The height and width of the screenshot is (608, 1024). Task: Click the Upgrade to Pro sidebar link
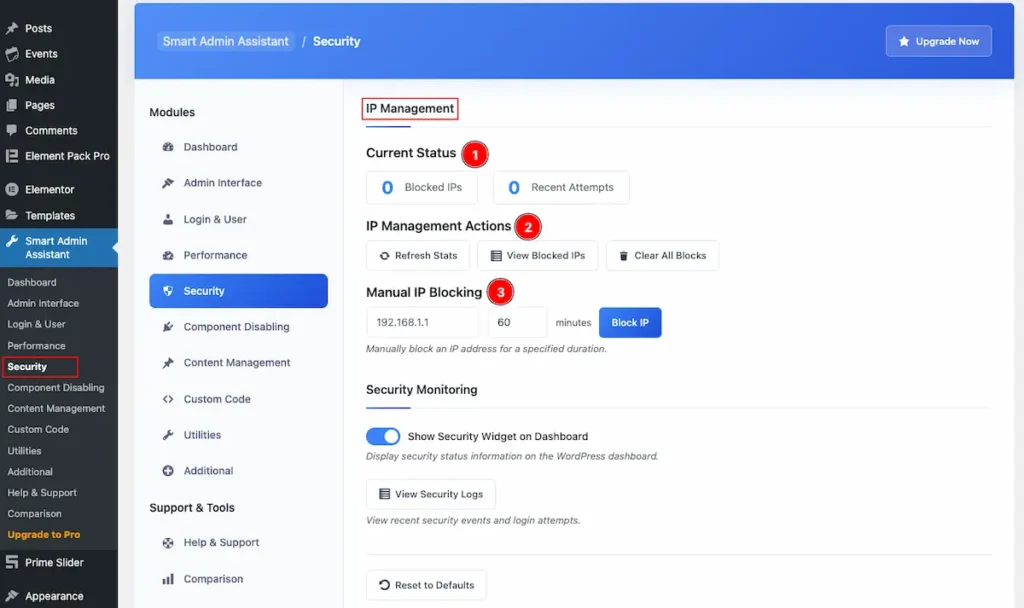[x=44, y=534]
